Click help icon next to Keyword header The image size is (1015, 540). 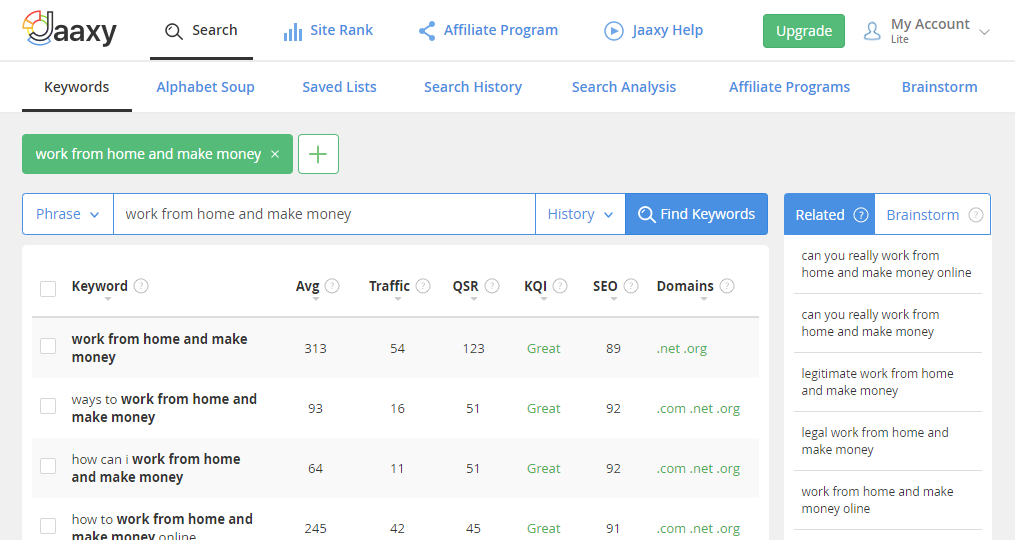coord(141,286)
